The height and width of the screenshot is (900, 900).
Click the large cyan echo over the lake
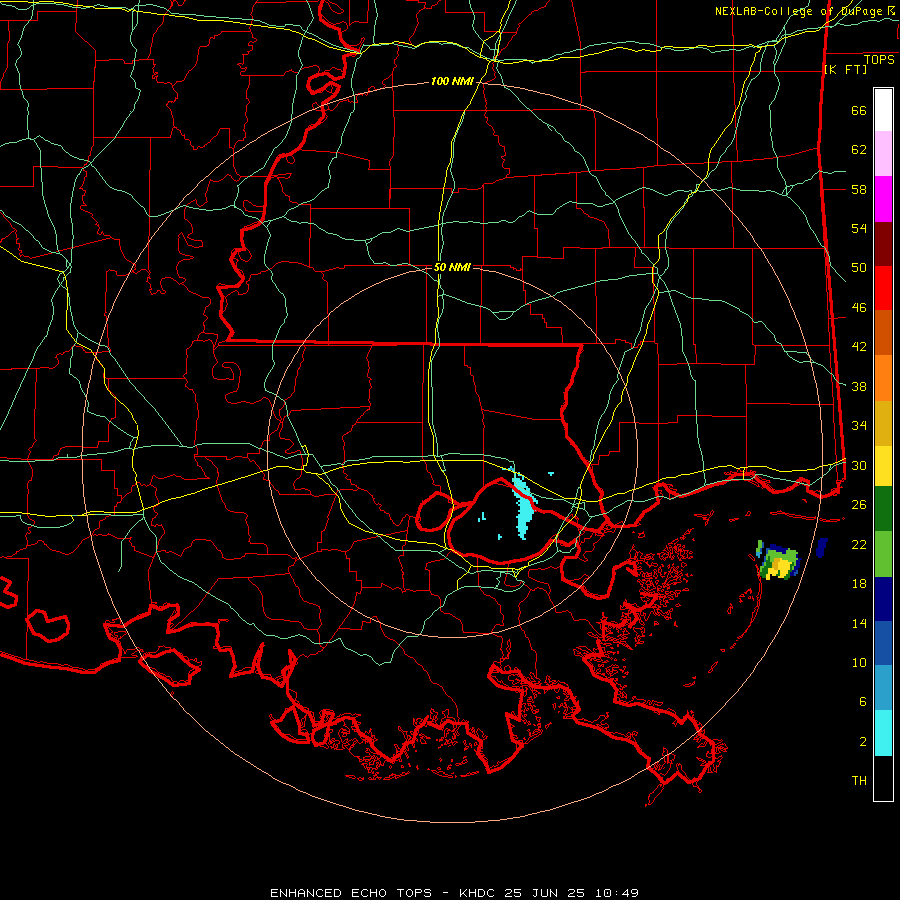(523, 506)
